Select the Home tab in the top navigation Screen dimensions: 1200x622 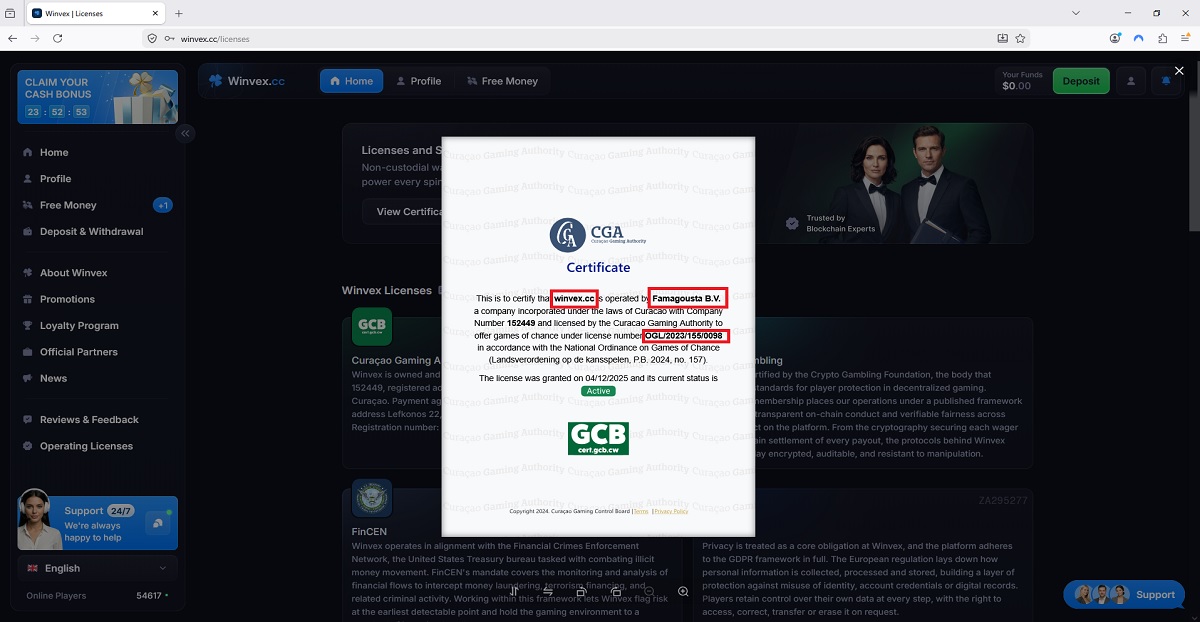[351, 81]
